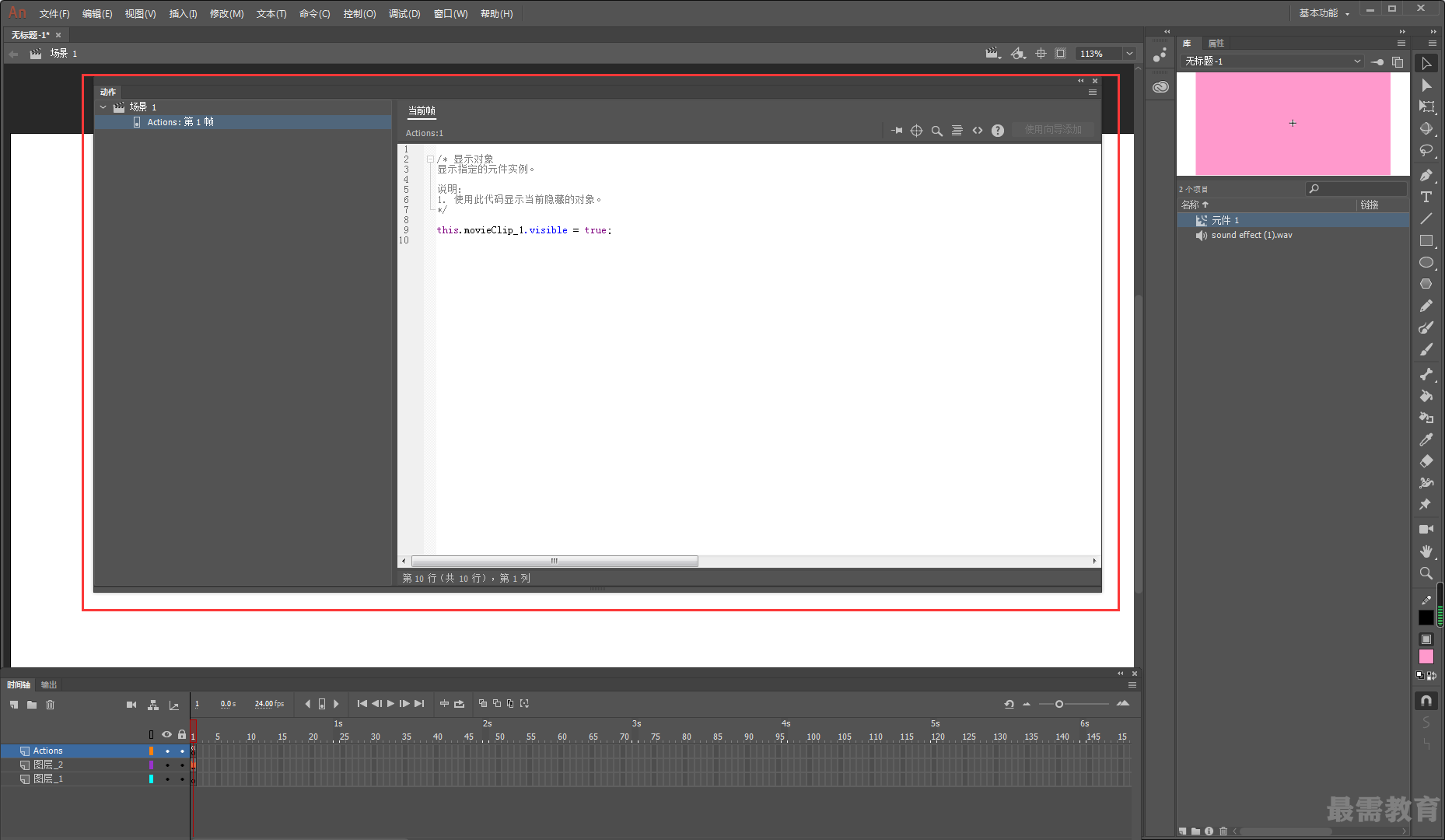
Task: Select 当前帧 tab in Actions panel
Action: pos(422,111)
